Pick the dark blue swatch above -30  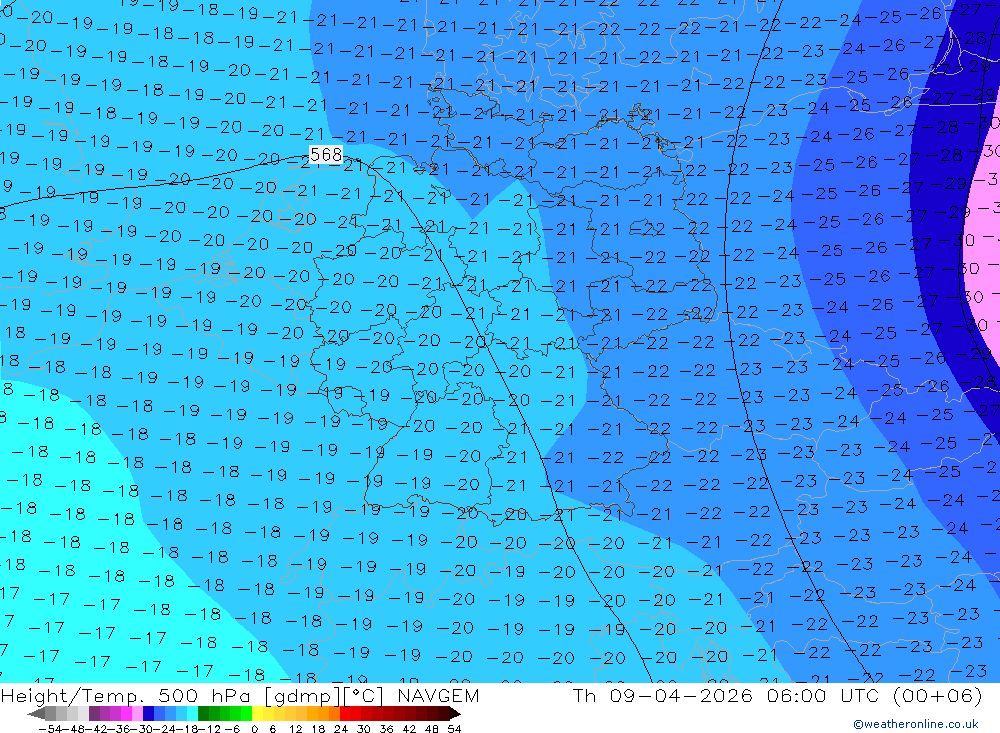pos(148,714)
